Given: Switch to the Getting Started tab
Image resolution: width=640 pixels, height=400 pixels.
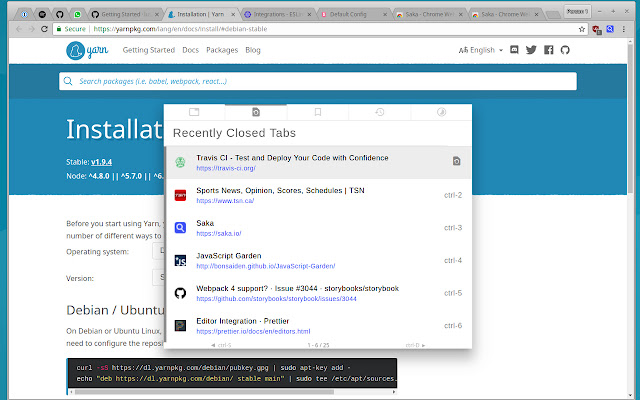Looking at the screenshot, I should click(x=124, y=14).
